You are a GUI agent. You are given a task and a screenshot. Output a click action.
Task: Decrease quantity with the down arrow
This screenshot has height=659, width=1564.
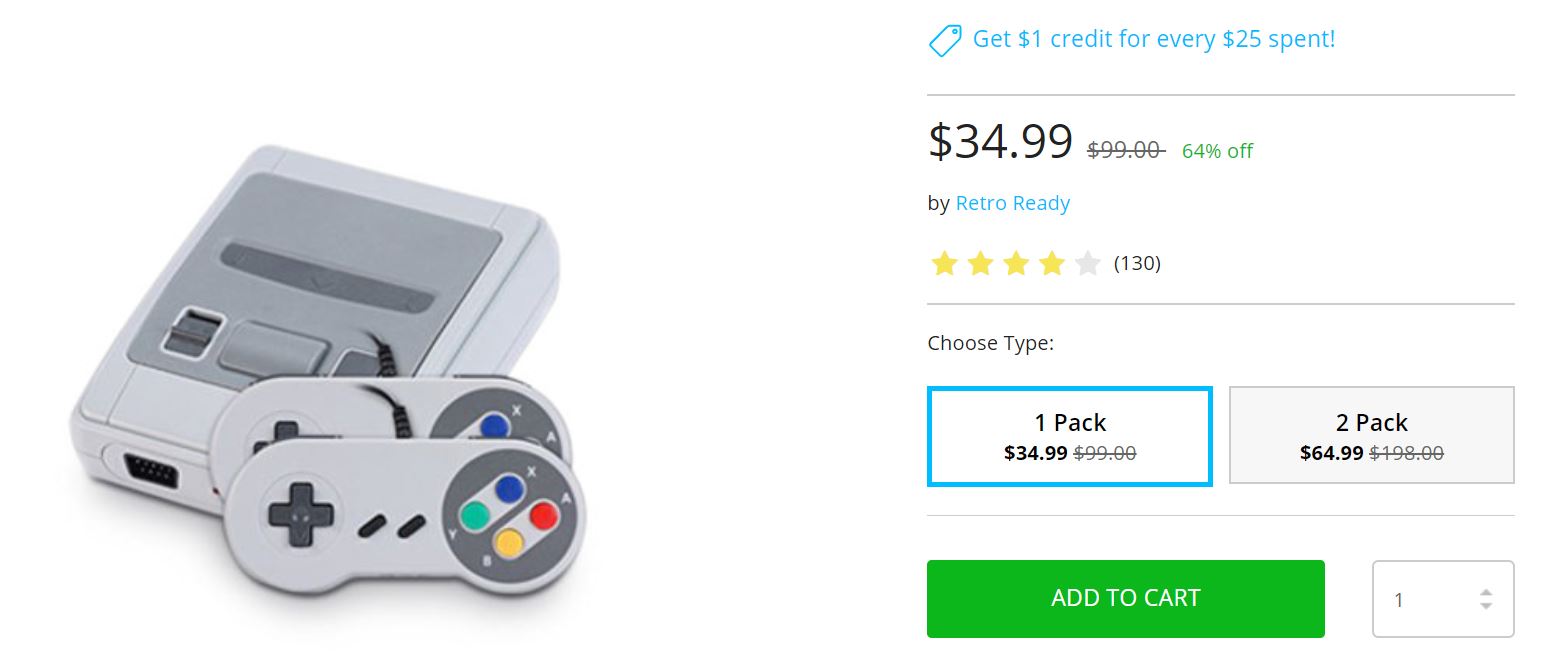(1486, 606)
